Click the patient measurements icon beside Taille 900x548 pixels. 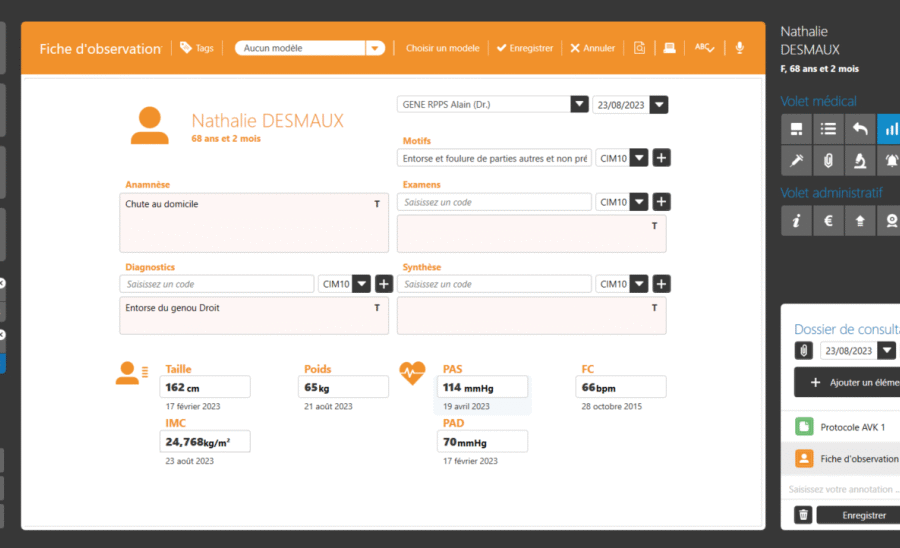click(132, 373)
